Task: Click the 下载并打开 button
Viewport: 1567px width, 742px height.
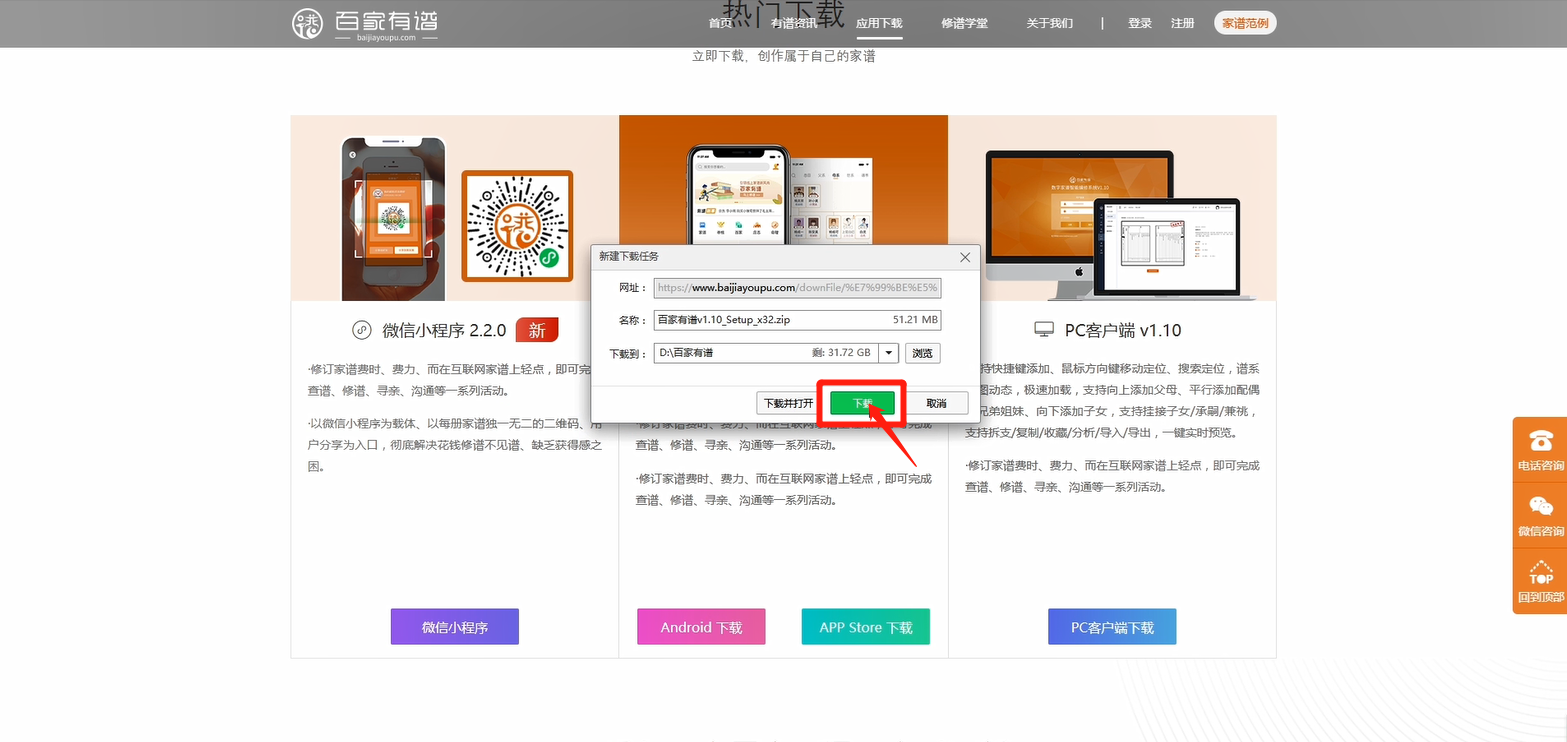Action: click(788, 404)
